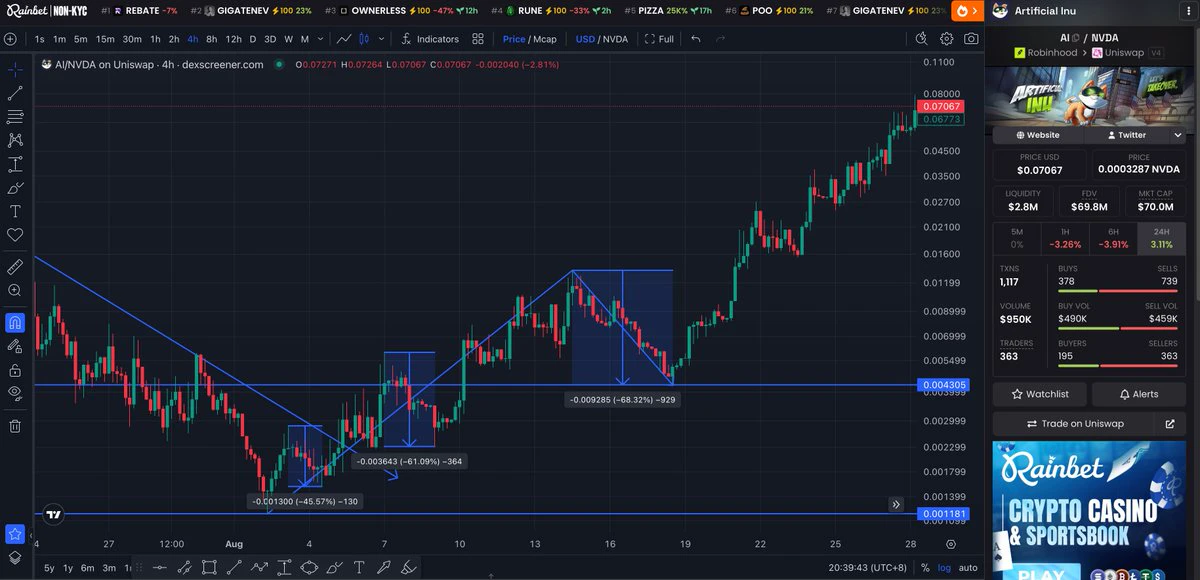
Task: Select the 1h timeframe
Action: 155,39
